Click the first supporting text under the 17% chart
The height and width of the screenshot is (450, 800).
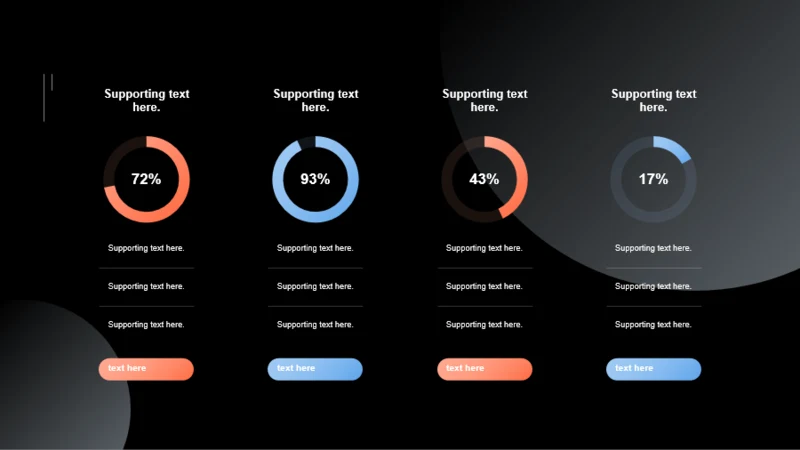[x=653, y=248]
